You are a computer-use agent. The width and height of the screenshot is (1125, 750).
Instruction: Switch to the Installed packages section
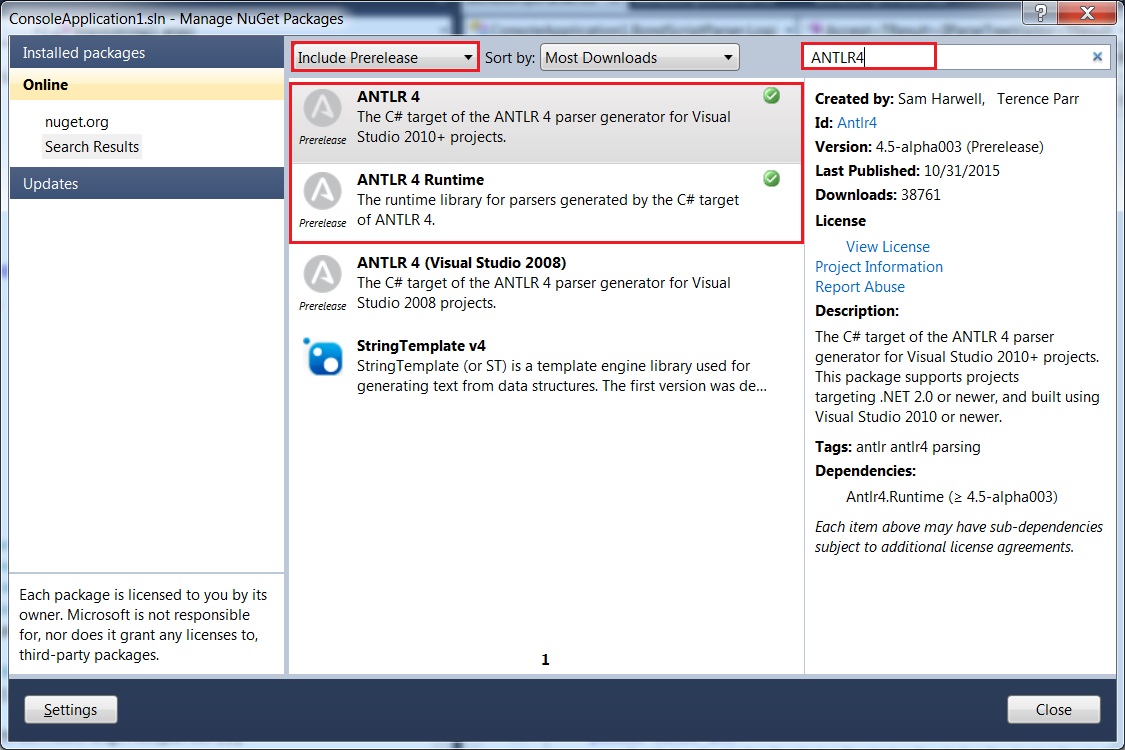[147, 52]
